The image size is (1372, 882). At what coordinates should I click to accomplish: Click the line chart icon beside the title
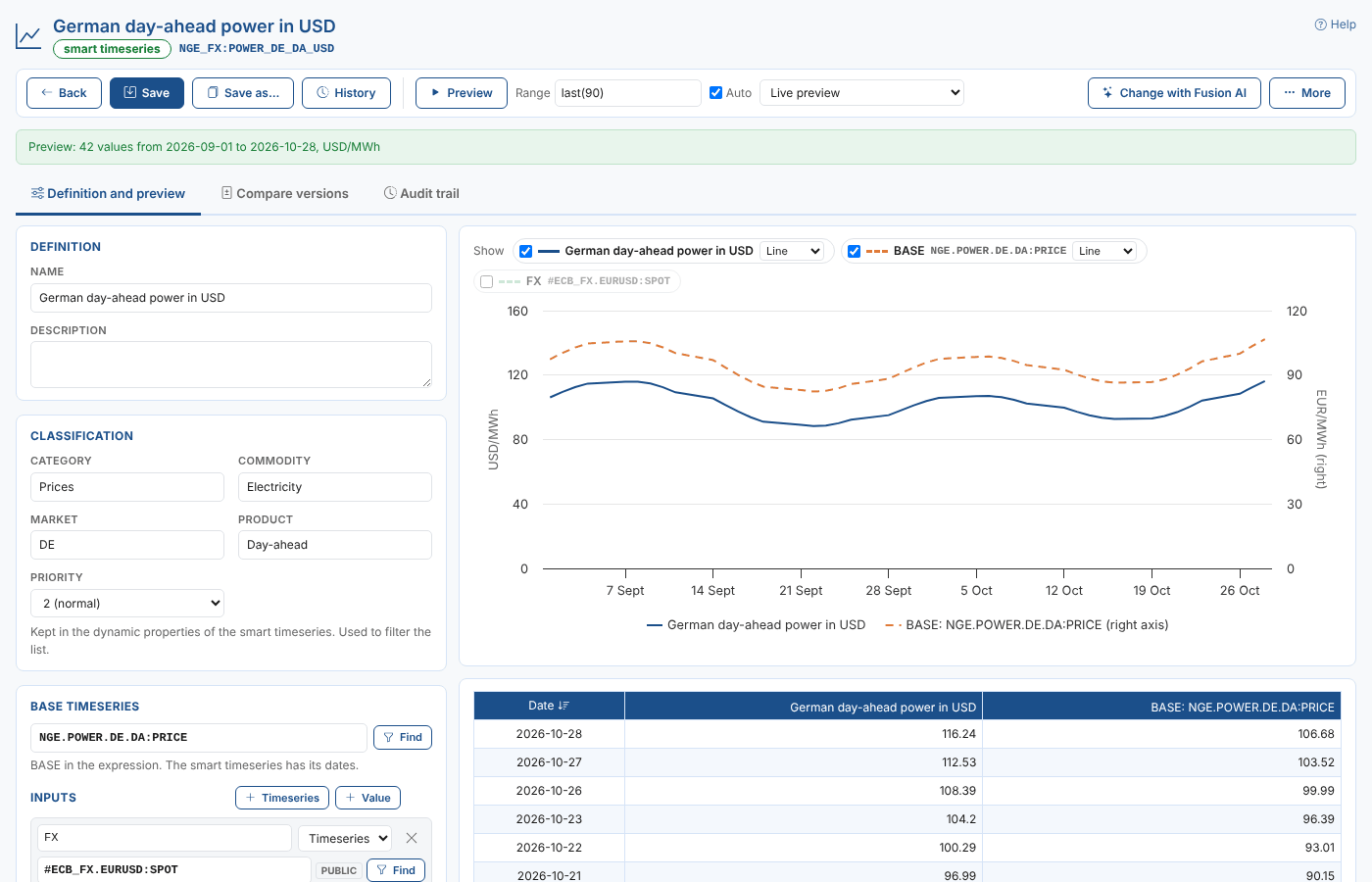point(28,37)
